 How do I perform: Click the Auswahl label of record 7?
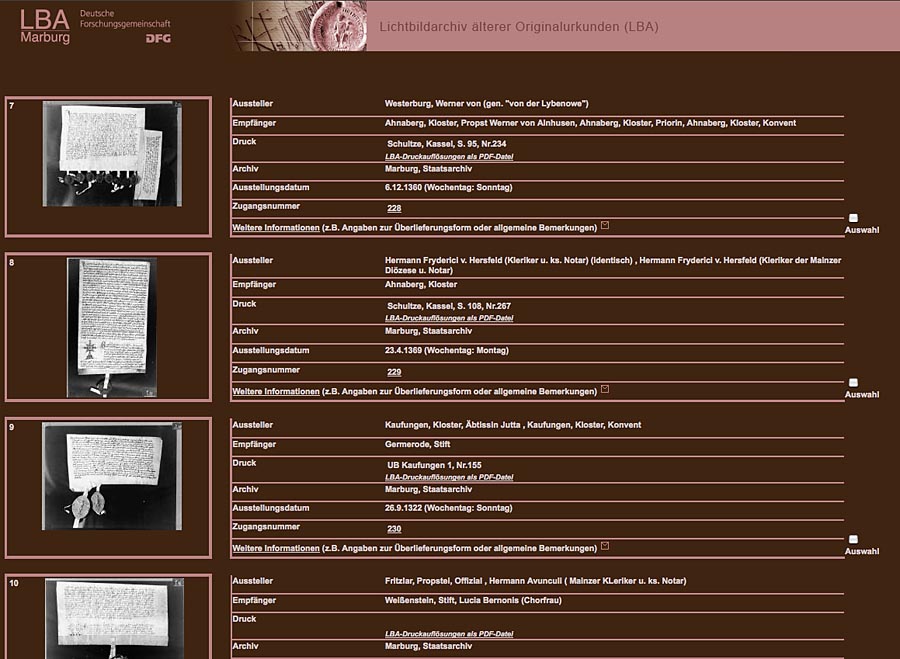(862, 230)
